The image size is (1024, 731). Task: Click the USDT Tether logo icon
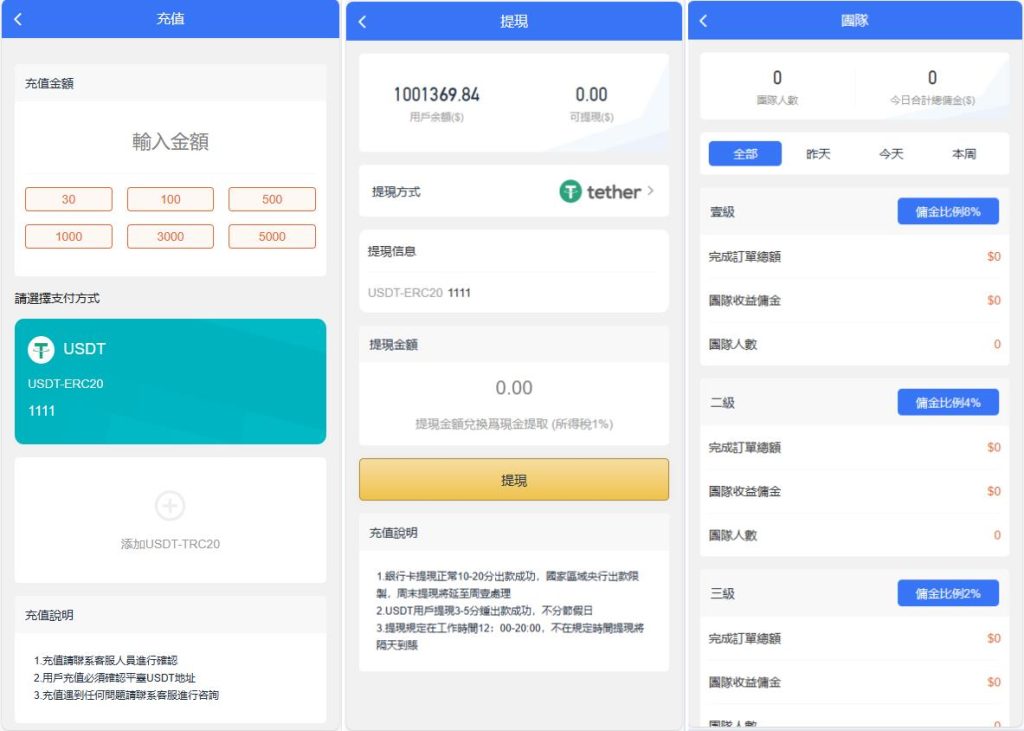[41, 349]
